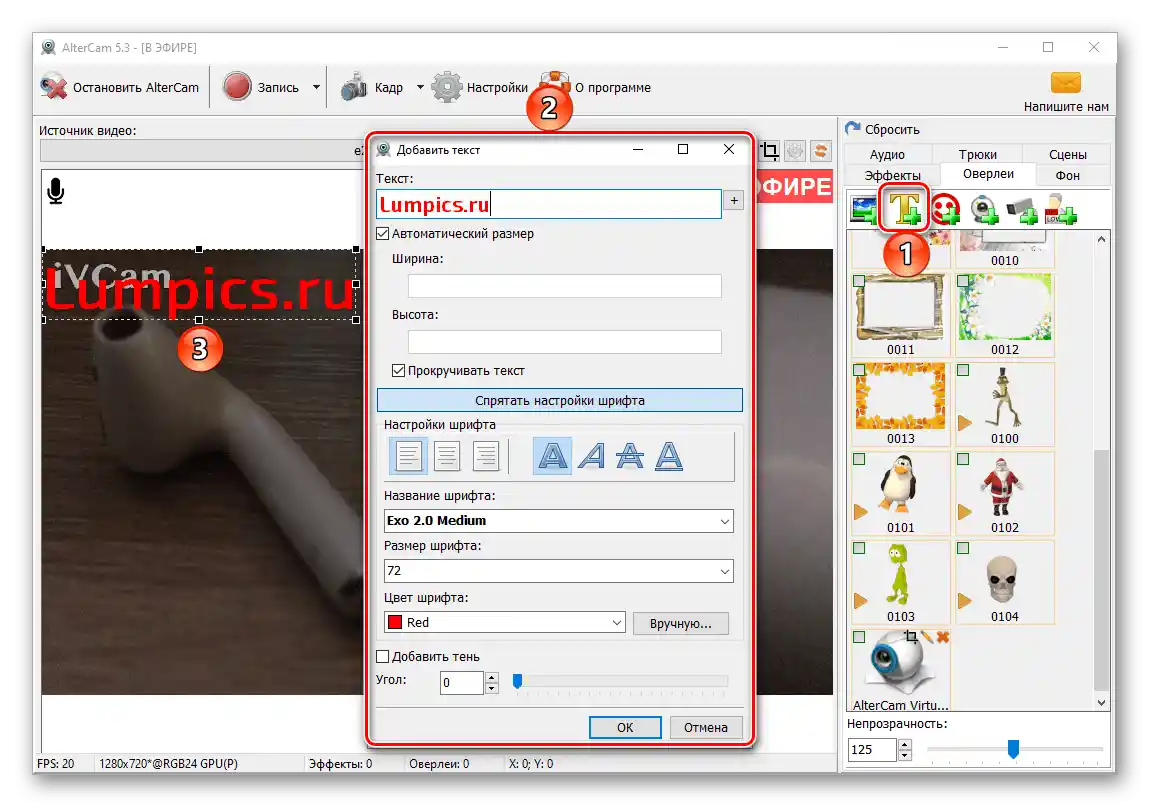This screenshot has height=807, width=1150.
Task: Open the video source combo box
Action: [202, 151]
